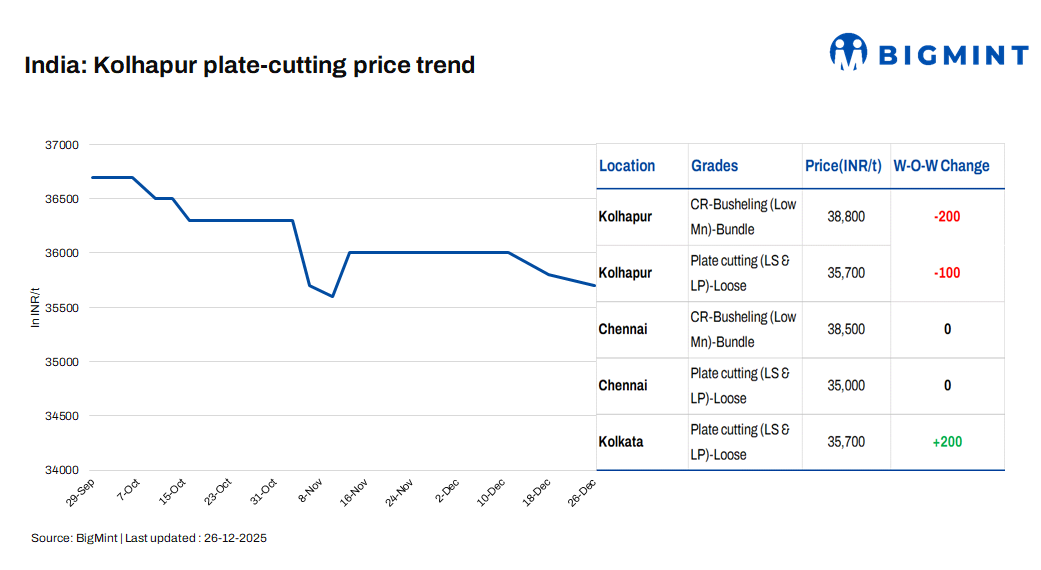
Task: Click the BigMint logo icon
Action: (848, 52)
